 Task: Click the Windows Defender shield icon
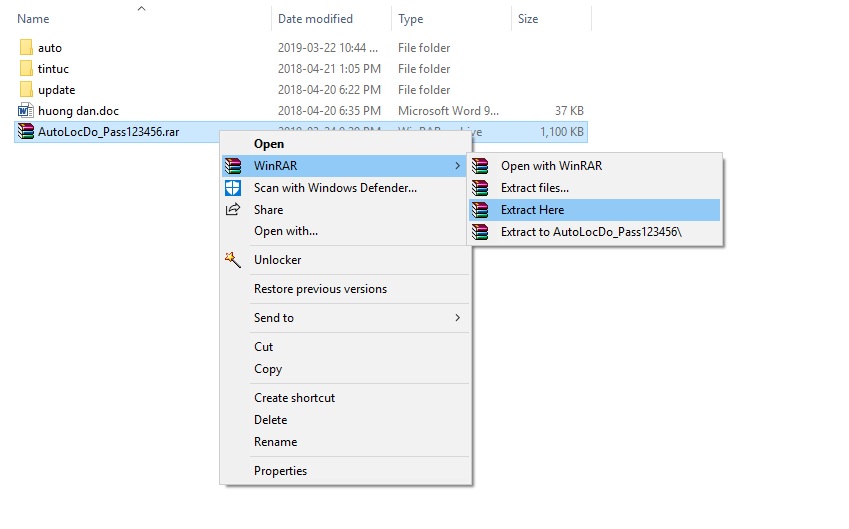coord(233,188)
